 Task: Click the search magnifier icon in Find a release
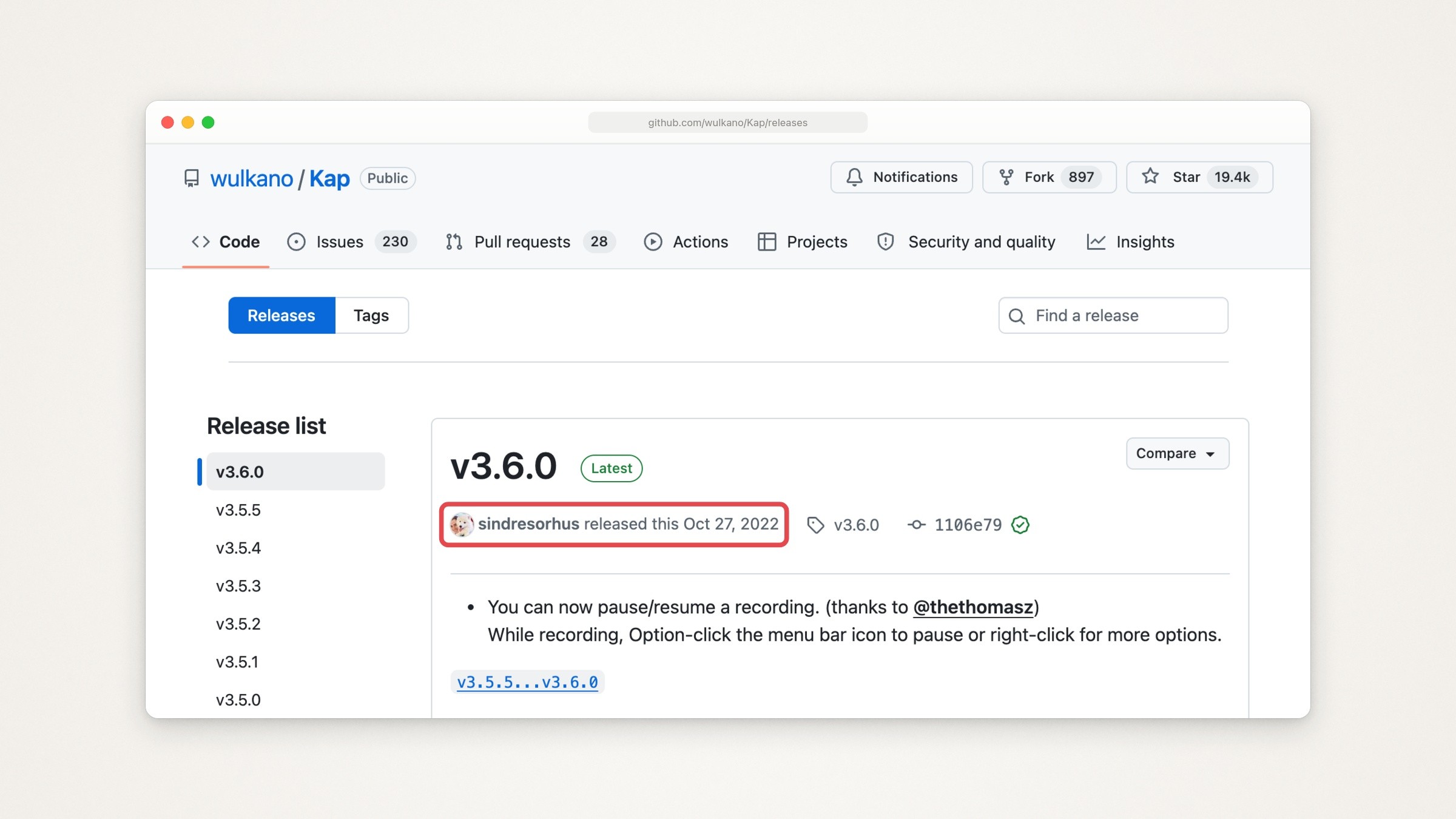tap(1017, 316)
